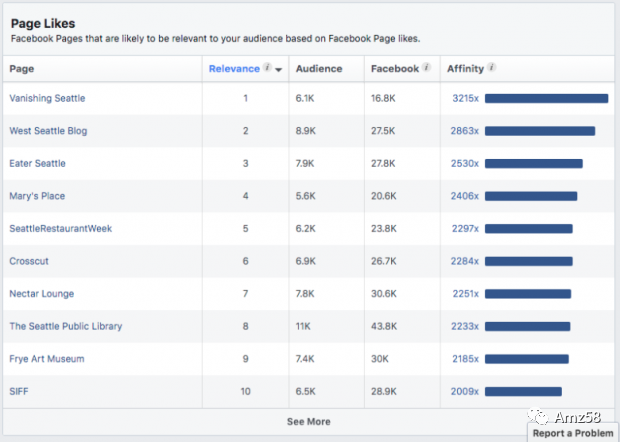The width and height of the screenshot is (620, 442).
Task: Click the 27.5K Facebook cell
Action: [383, 131]
